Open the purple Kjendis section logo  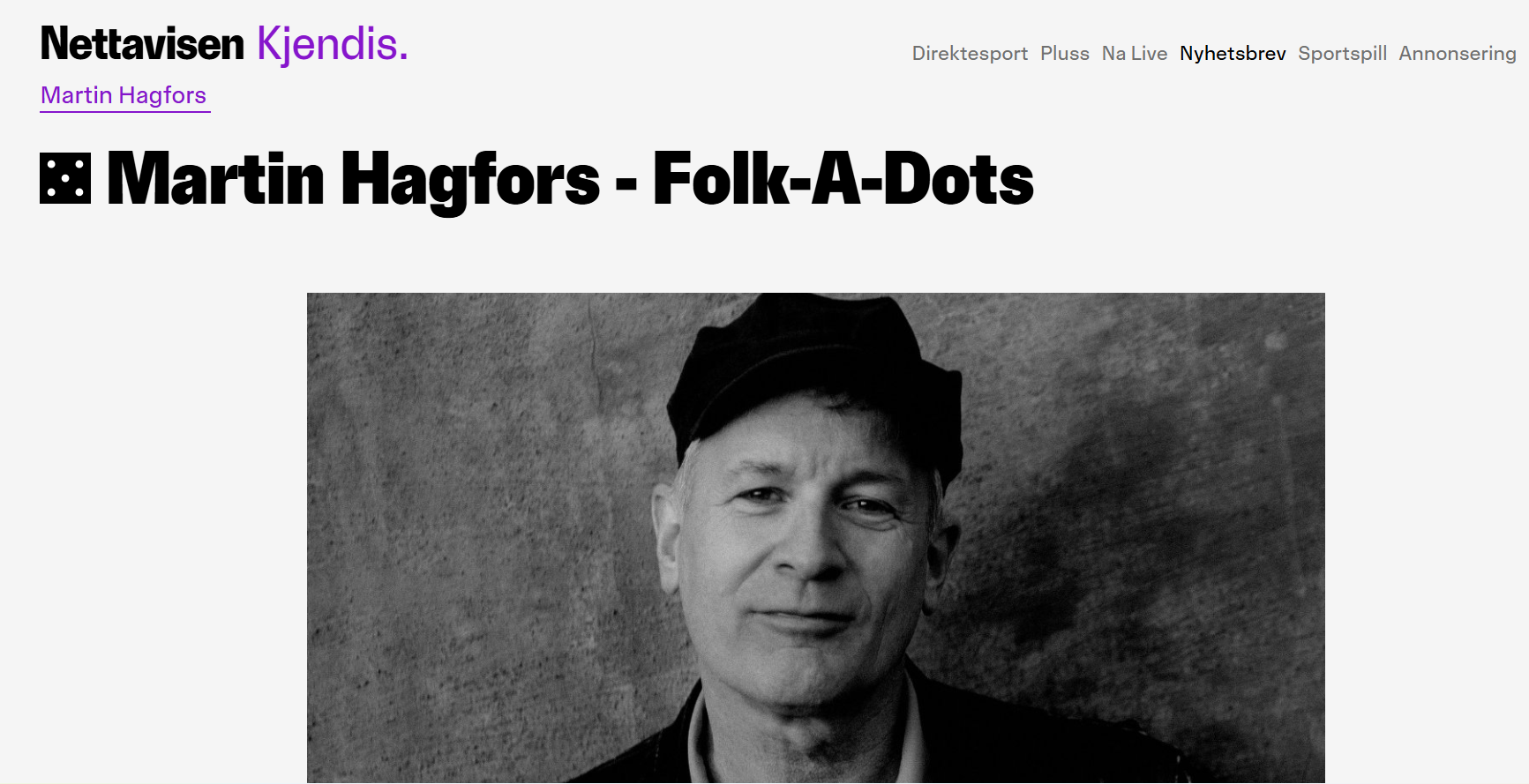coord(333,44)
